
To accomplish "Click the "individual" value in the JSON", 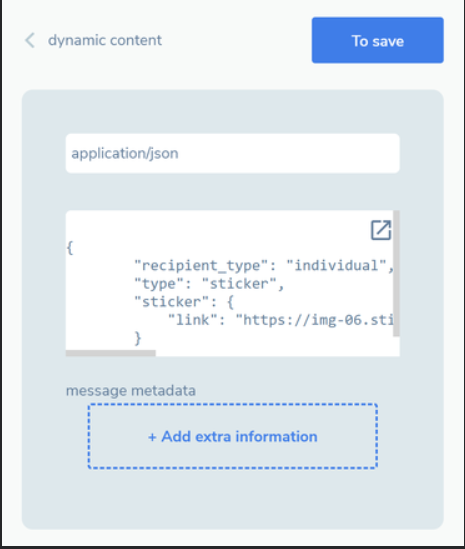I will click(336, 265).
